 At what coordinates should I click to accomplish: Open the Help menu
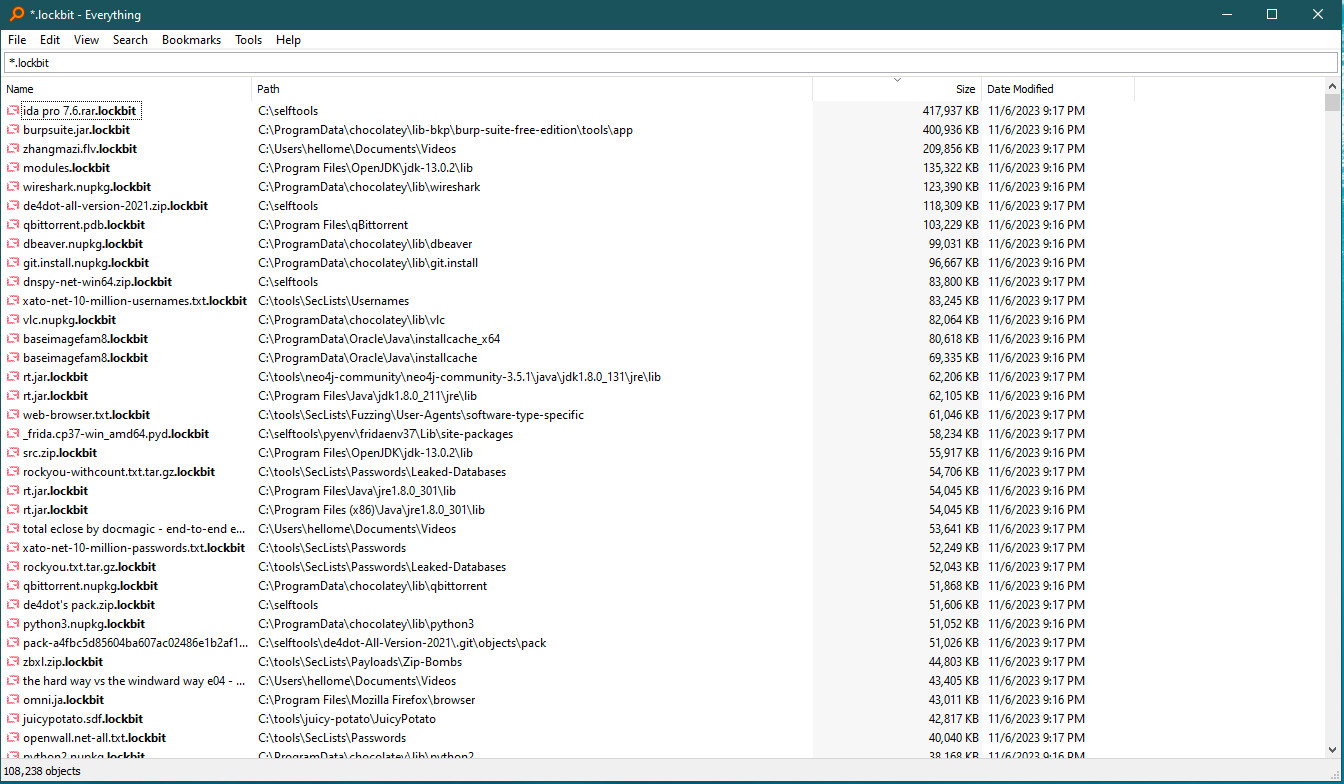tap(288, 40)
